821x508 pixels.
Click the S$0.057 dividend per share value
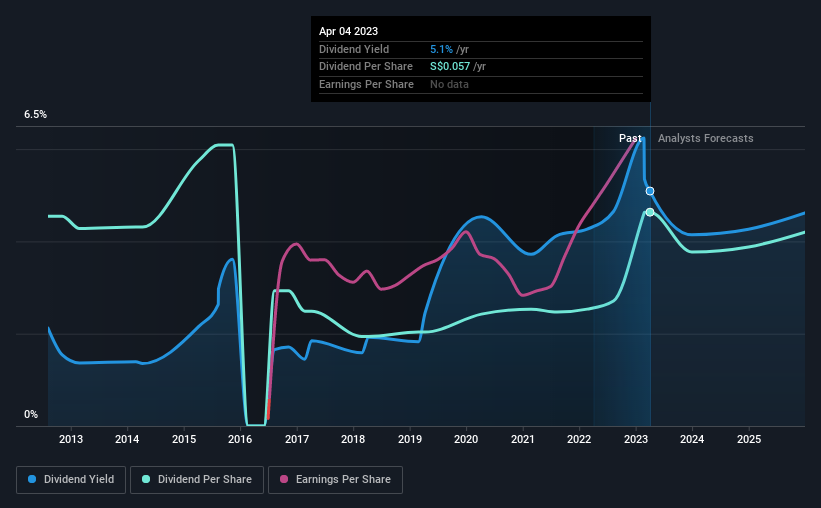click(x=450, y=67)
